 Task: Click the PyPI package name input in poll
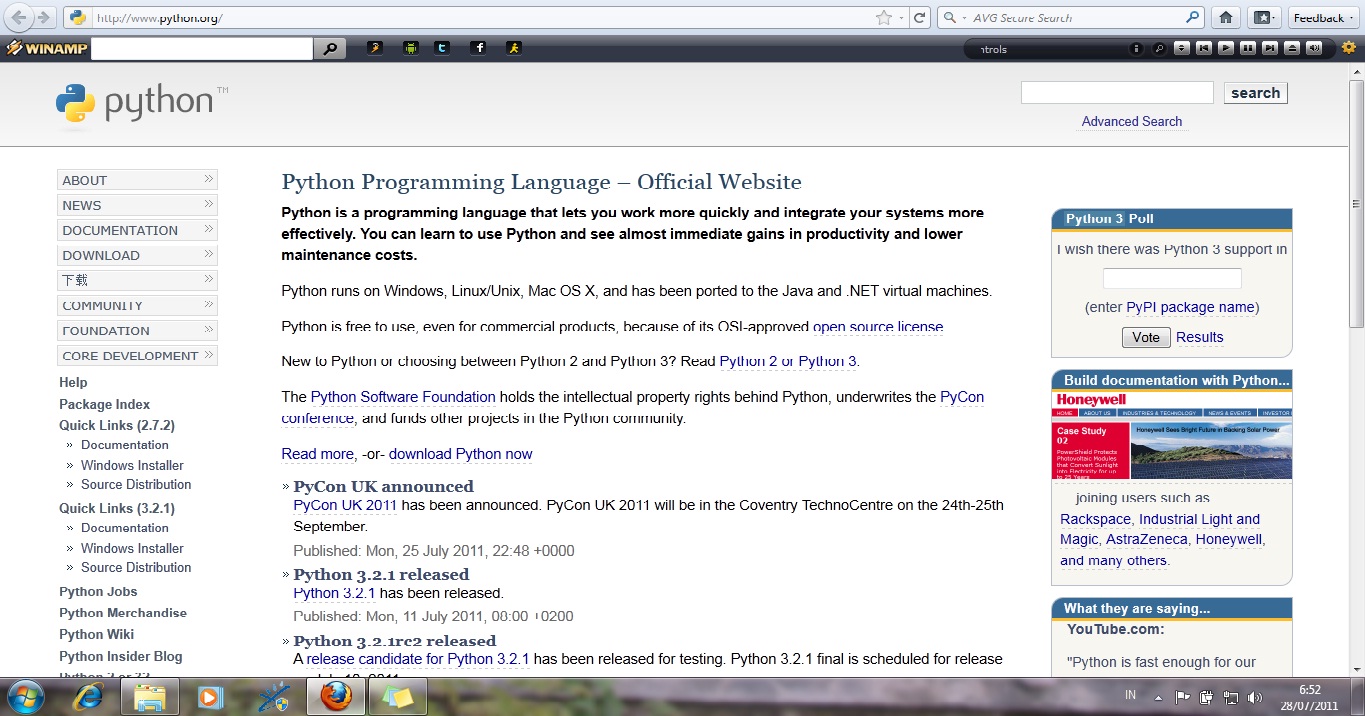1172,278
